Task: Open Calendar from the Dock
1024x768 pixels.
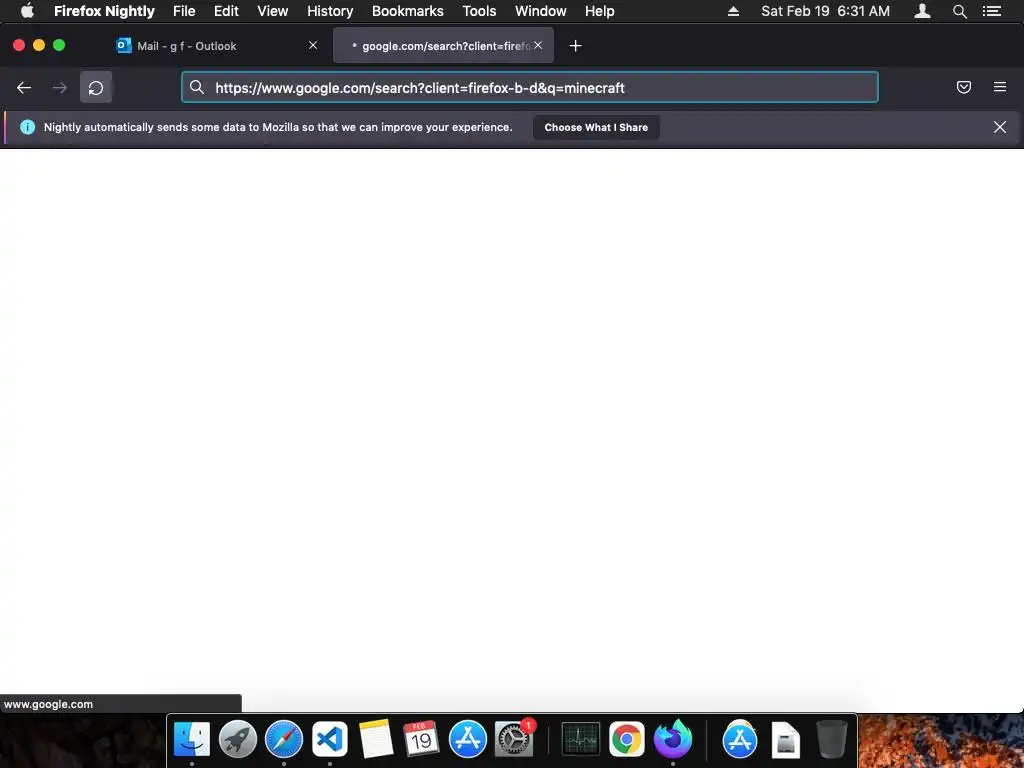Action: (x=421, y=739)
